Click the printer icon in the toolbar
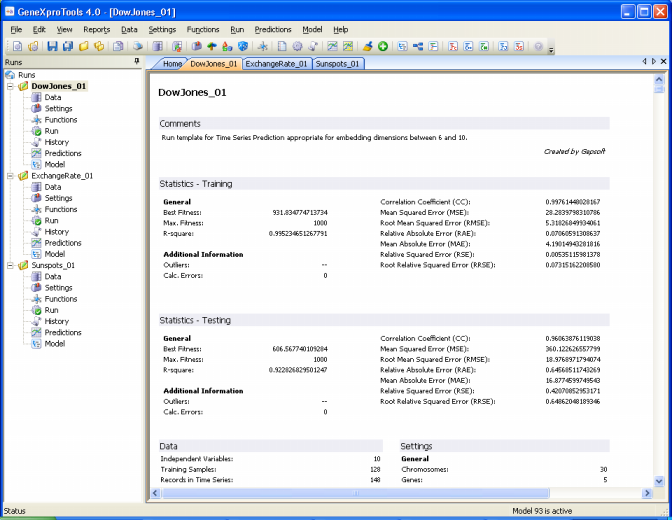 pos(138,46)
